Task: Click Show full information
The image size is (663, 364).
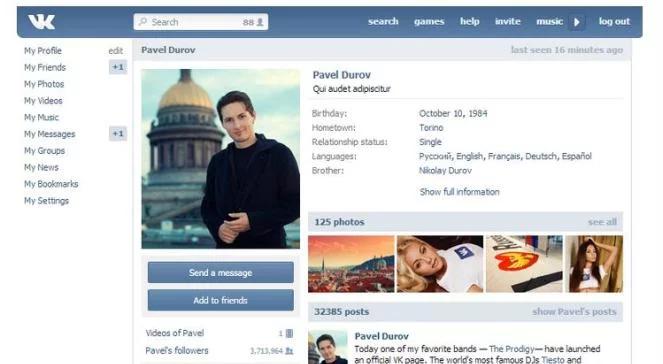Action: click(460, 192)
